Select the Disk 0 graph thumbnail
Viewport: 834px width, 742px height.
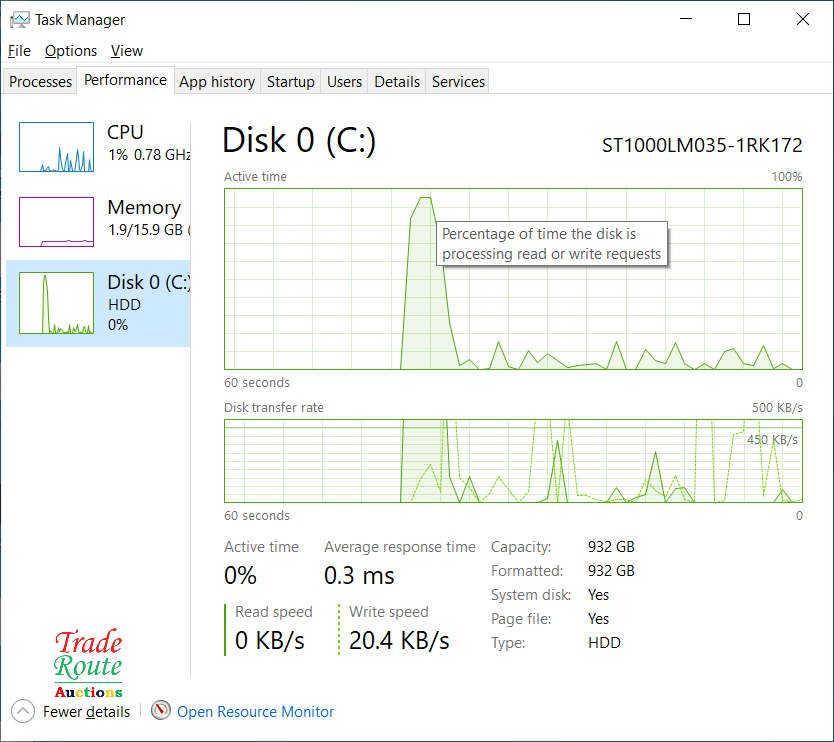[x=56, y=303]
